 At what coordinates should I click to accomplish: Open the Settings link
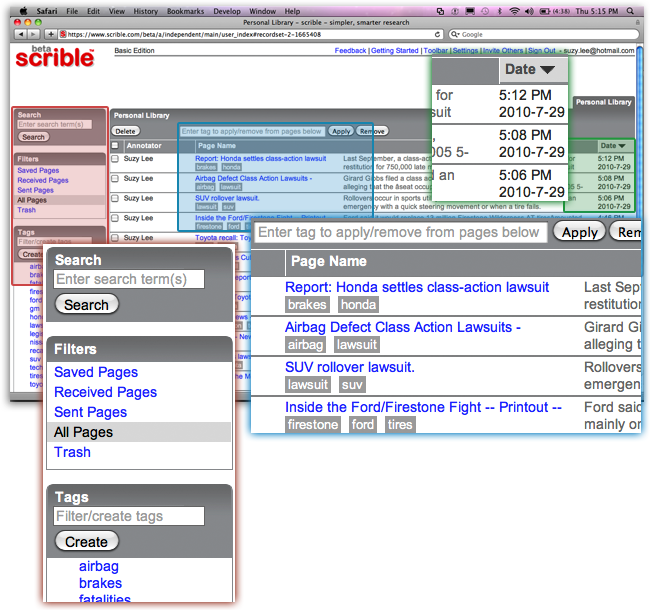pos(465,51)
